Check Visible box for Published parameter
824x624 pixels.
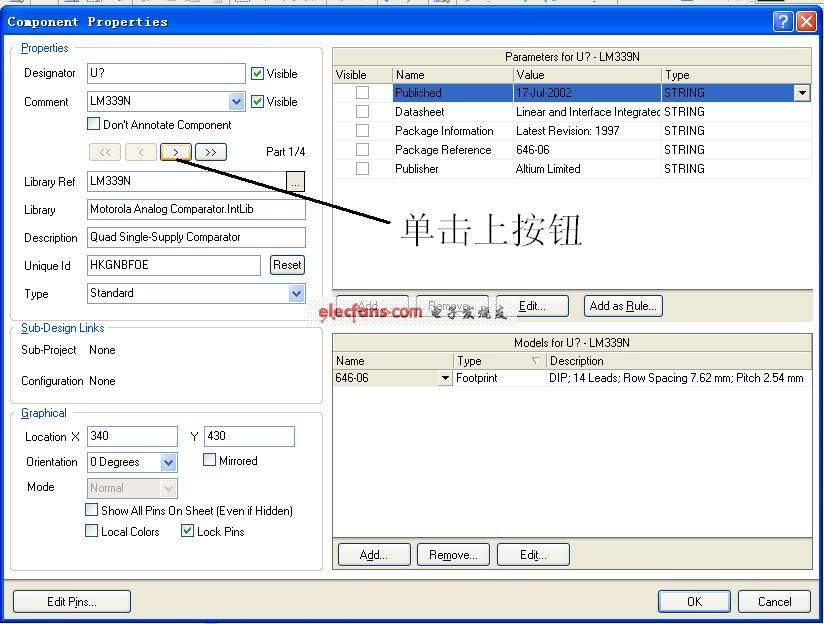362,93
